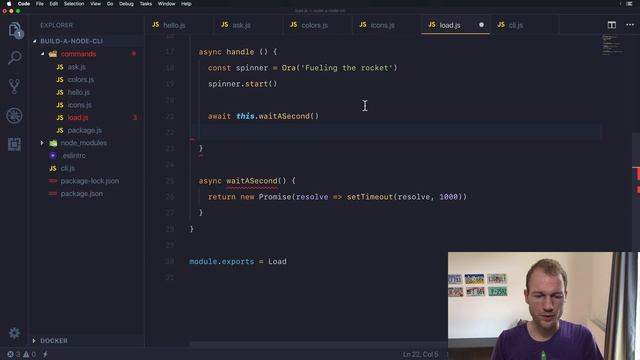This screenshot has height=360, width=640.
Task: Open the Go menu
Action: [x=110, y=4]
